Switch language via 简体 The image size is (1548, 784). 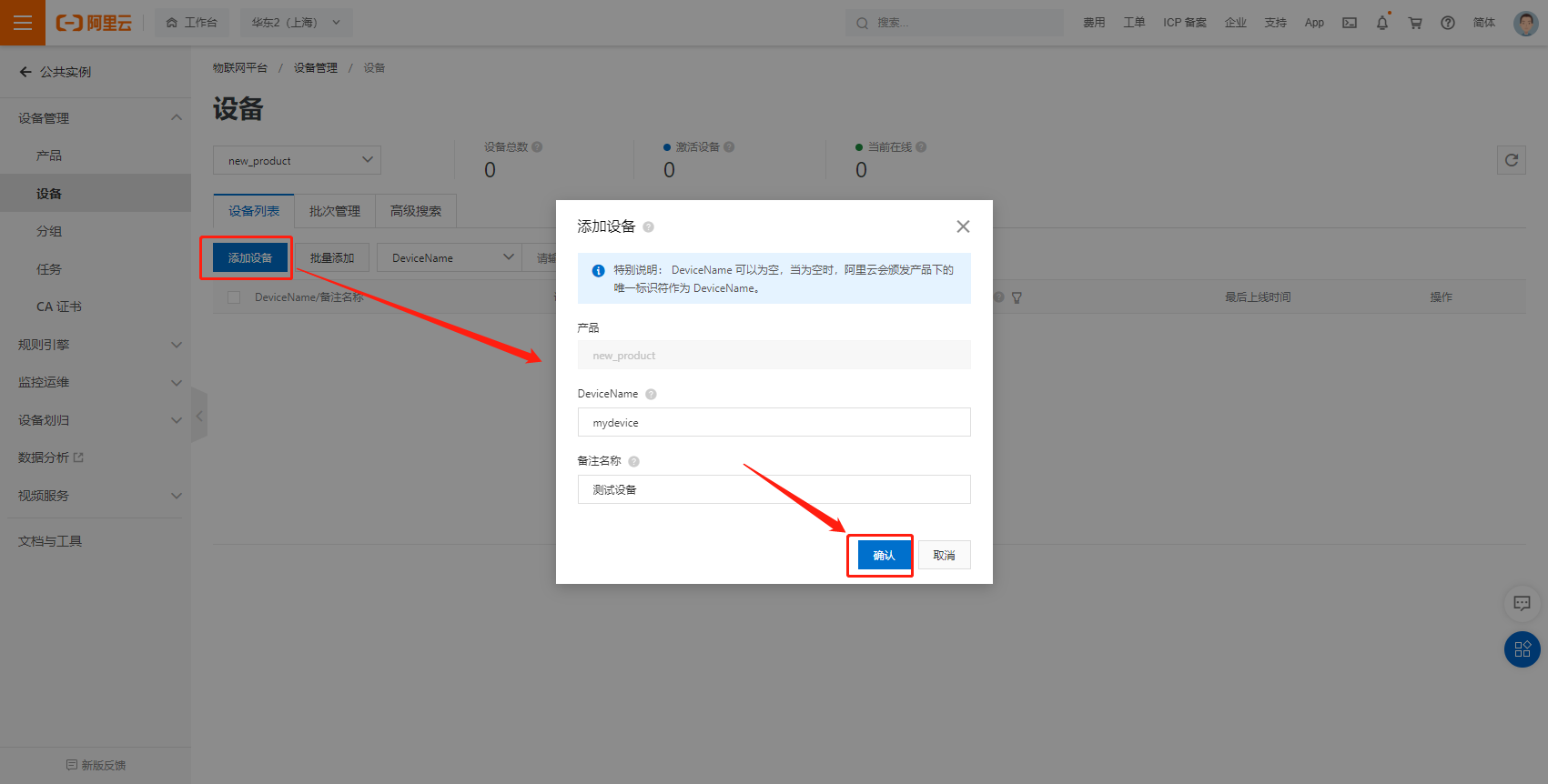pyautogui.click(x=1484, y=23)
